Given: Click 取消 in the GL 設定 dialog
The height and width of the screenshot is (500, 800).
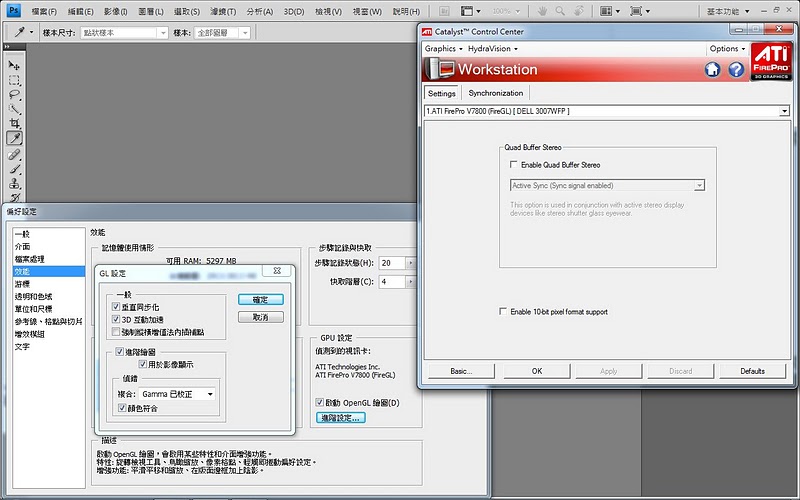Looking at the screenshot, I should [260, 317].
